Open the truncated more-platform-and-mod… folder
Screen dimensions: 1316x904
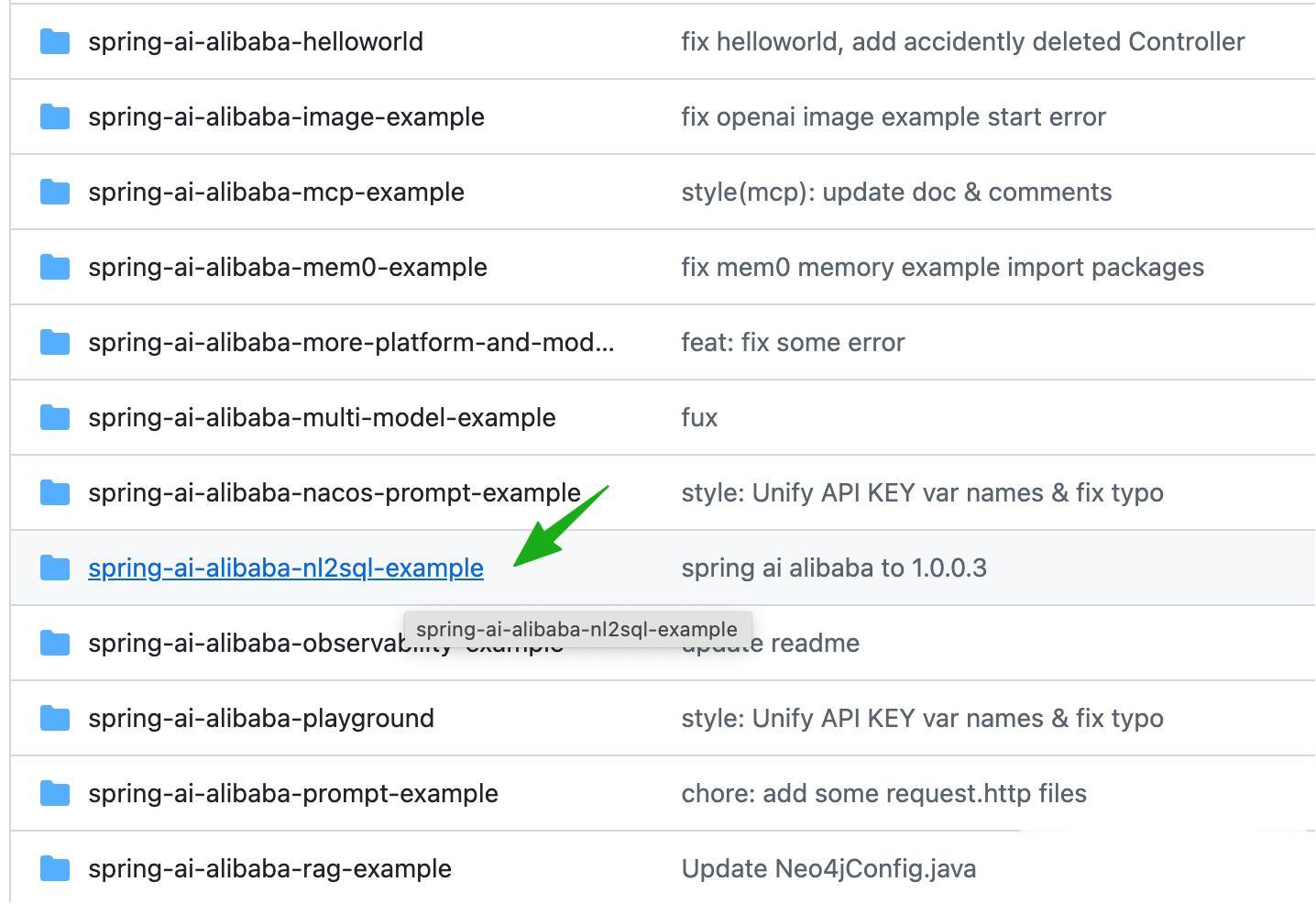click(x=350, y=342)
